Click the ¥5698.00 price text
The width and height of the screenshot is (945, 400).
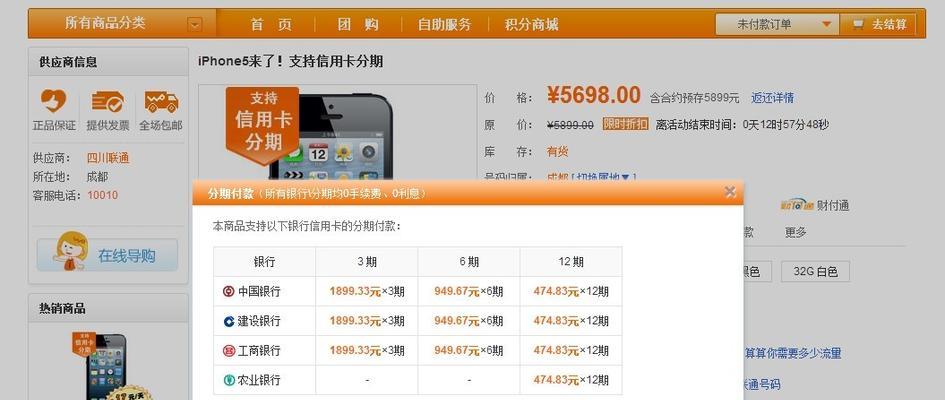pyautogui.click(x=594, y=95)
